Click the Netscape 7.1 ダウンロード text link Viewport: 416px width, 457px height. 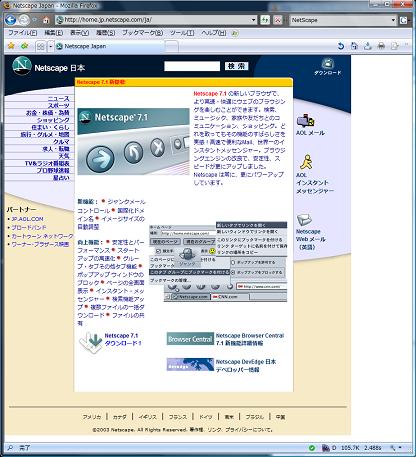(123, 339)
